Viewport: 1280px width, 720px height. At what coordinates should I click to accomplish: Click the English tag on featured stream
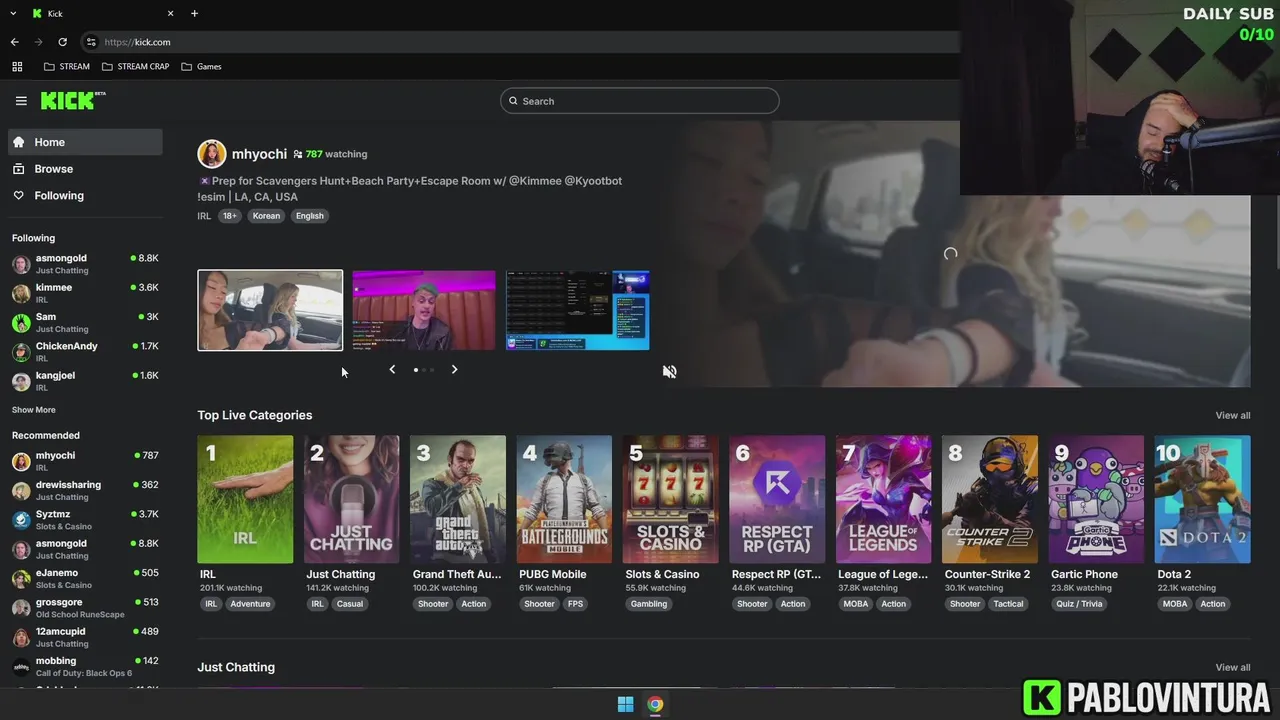[310, 216]
